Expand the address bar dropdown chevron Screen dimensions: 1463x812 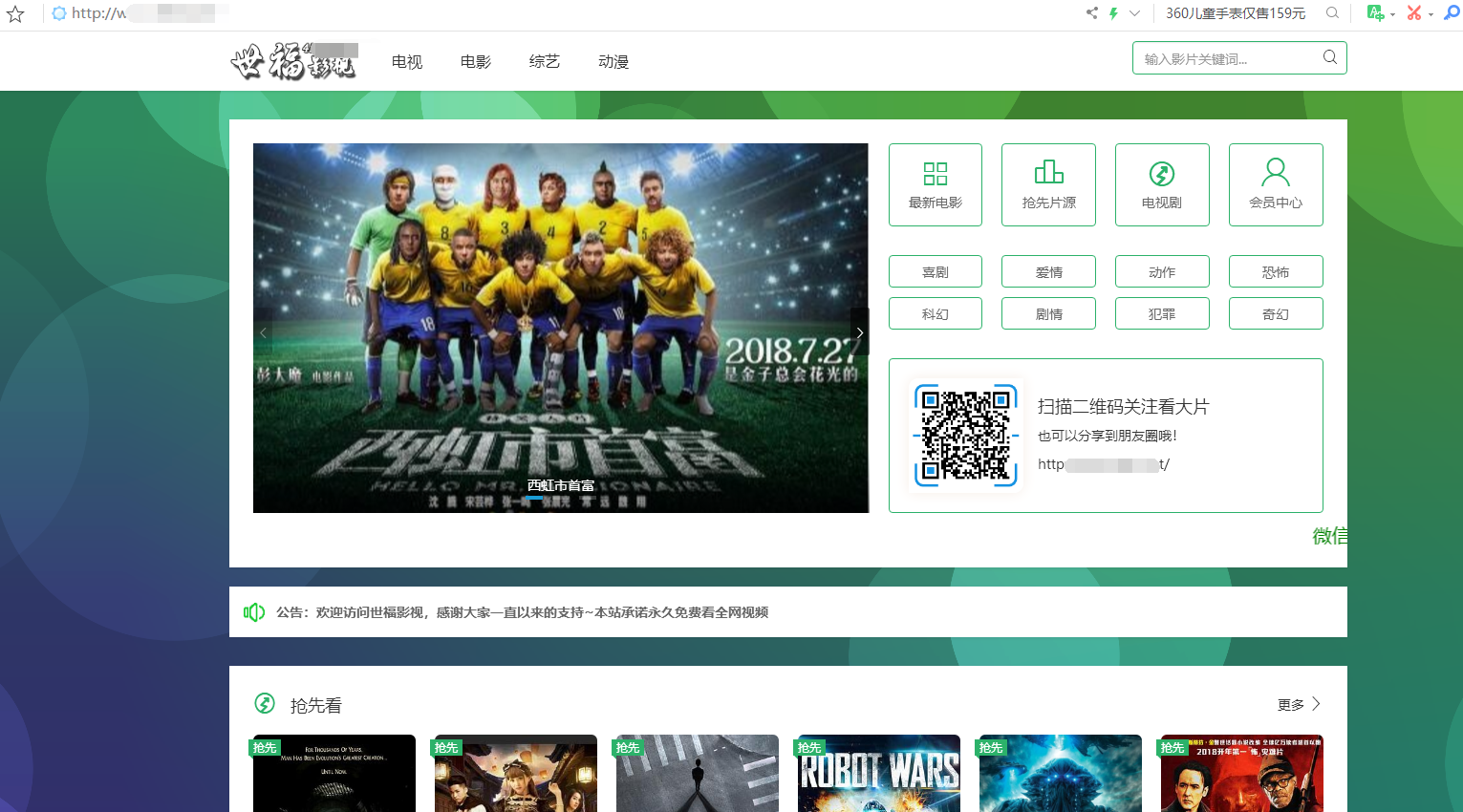1134,13
